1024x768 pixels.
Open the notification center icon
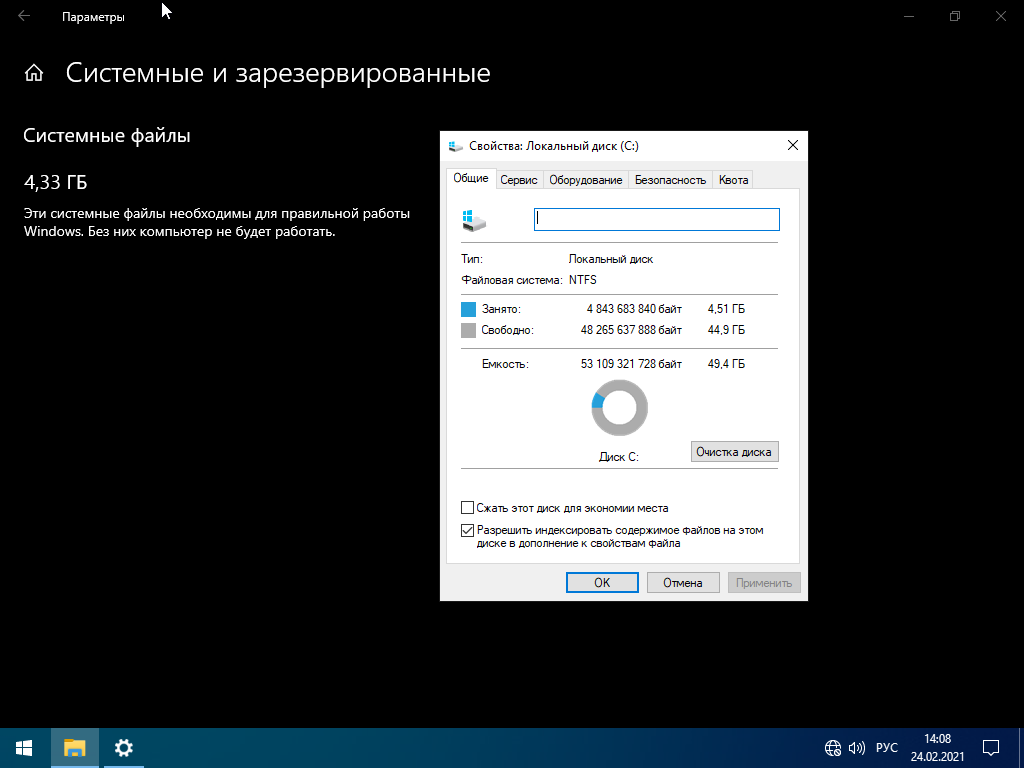[991, 748]
